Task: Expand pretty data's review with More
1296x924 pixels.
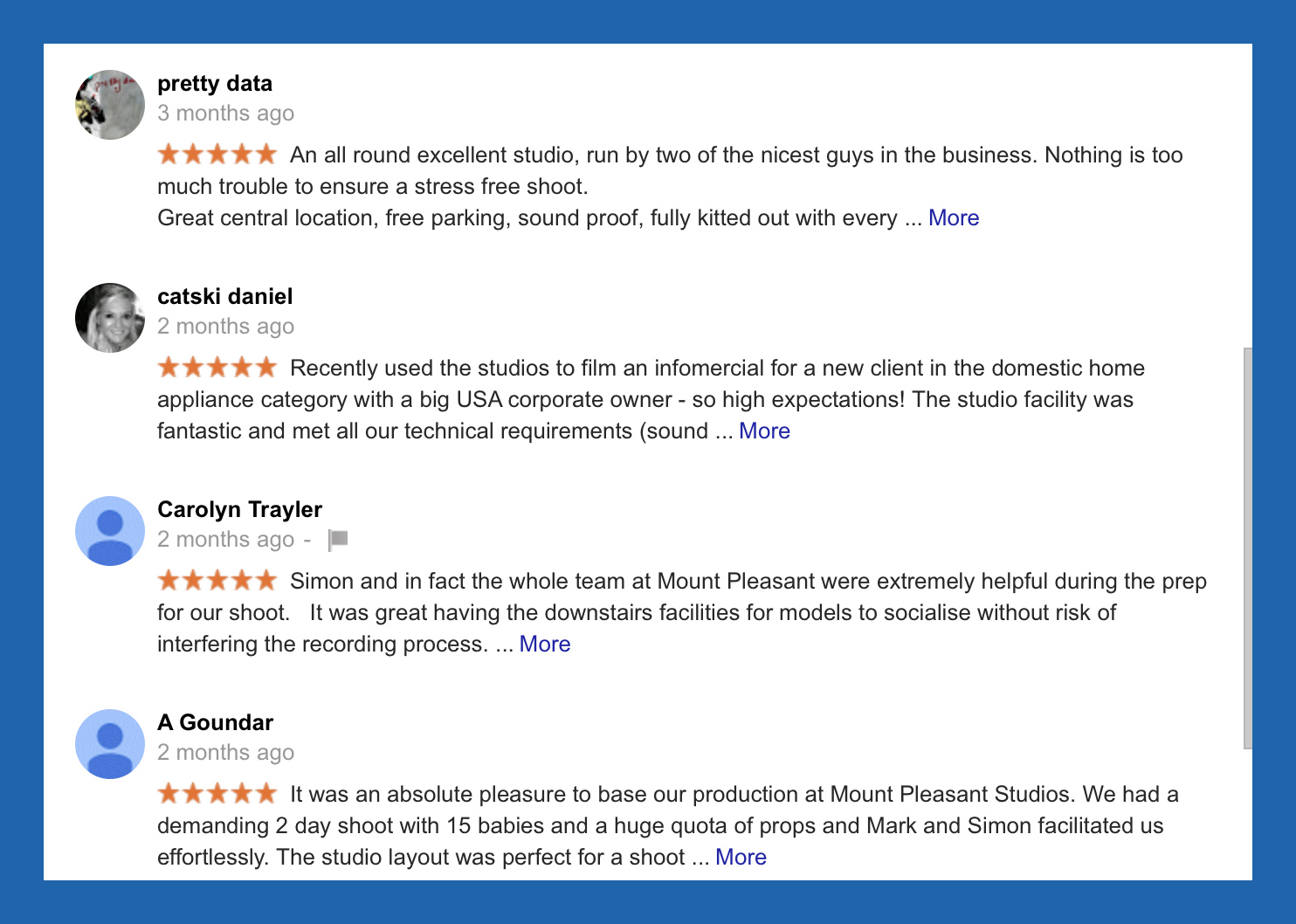Action: click(x=954, y=218)
